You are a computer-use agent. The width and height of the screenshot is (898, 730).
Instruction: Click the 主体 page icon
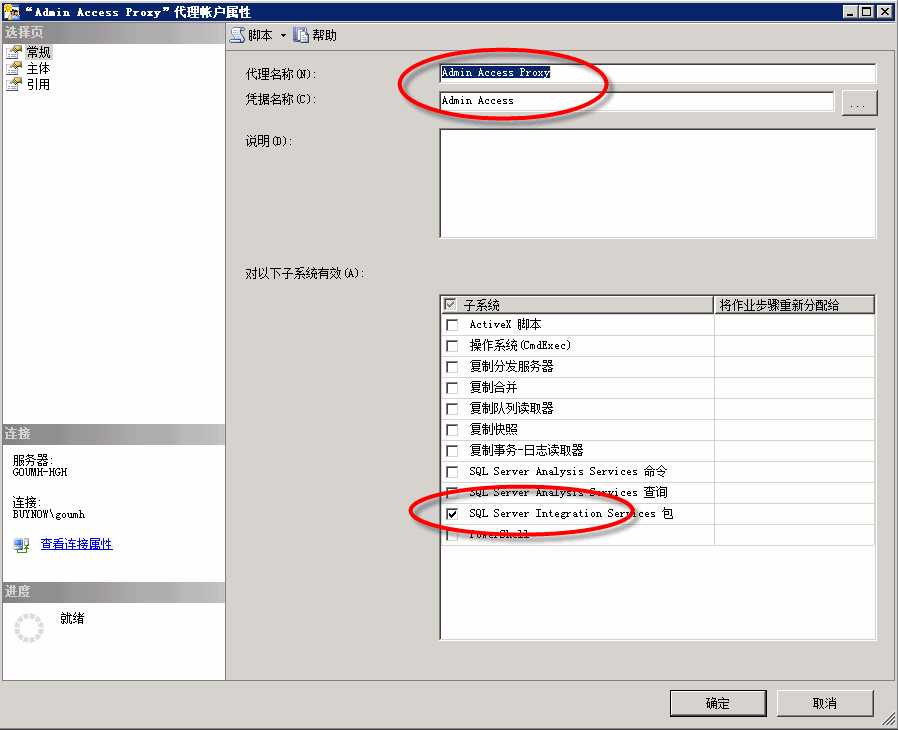(x=14, y=69)
